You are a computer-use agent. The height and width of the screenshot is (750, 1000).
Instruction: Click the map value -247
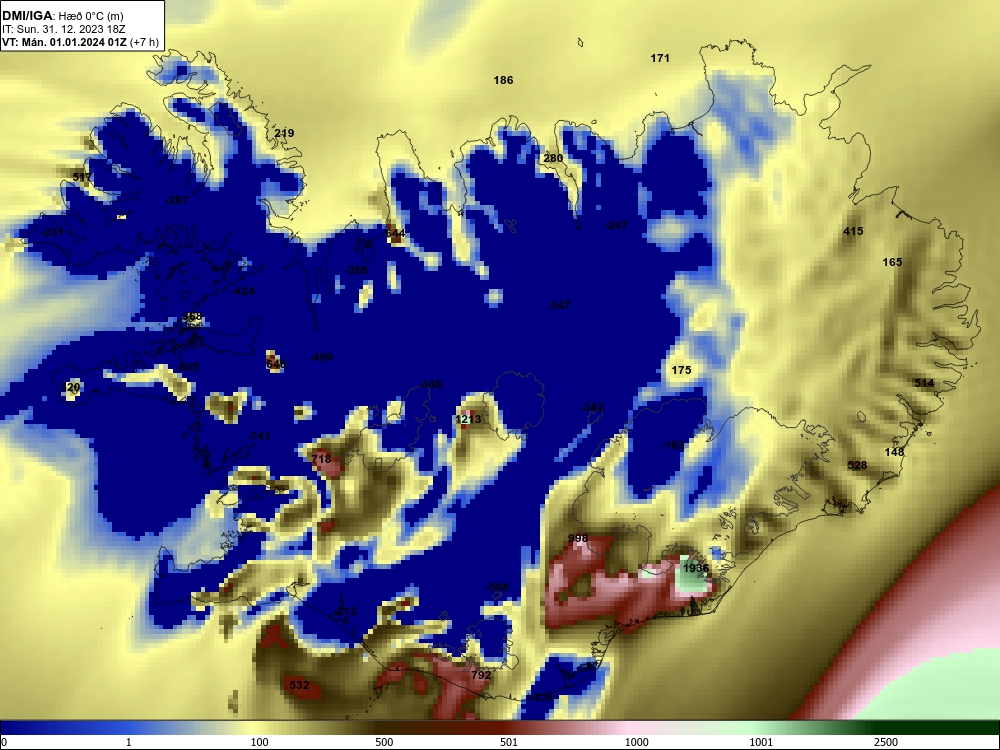(616, 225)
